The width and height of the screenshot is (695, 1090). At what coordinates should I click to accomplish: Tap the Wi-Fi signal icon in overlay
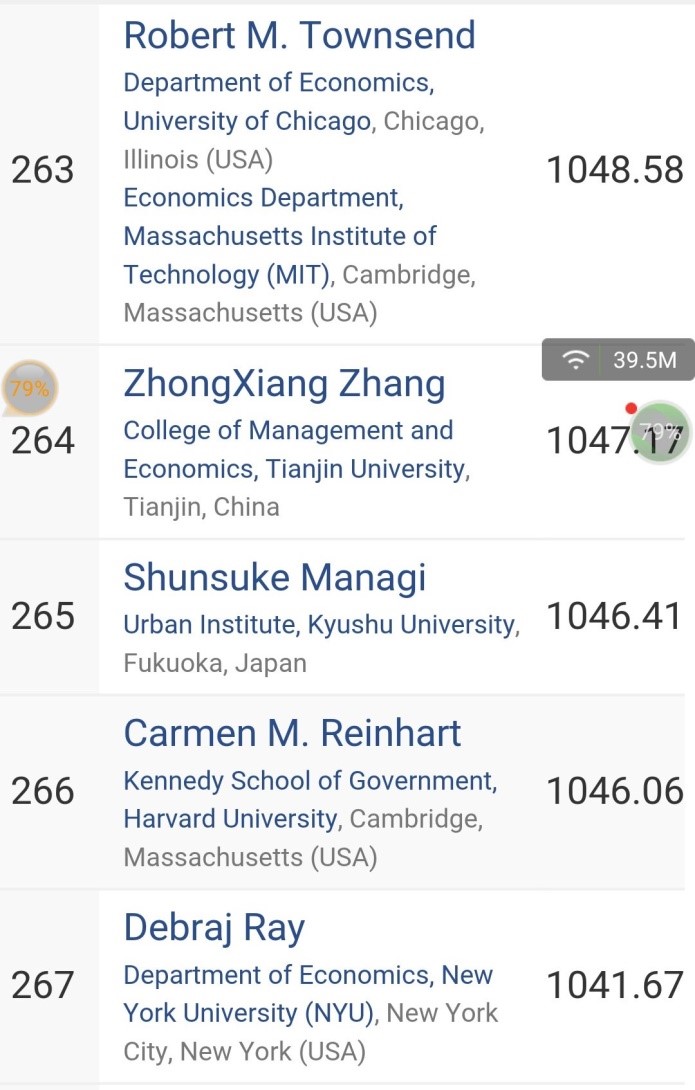click(575, 361)
